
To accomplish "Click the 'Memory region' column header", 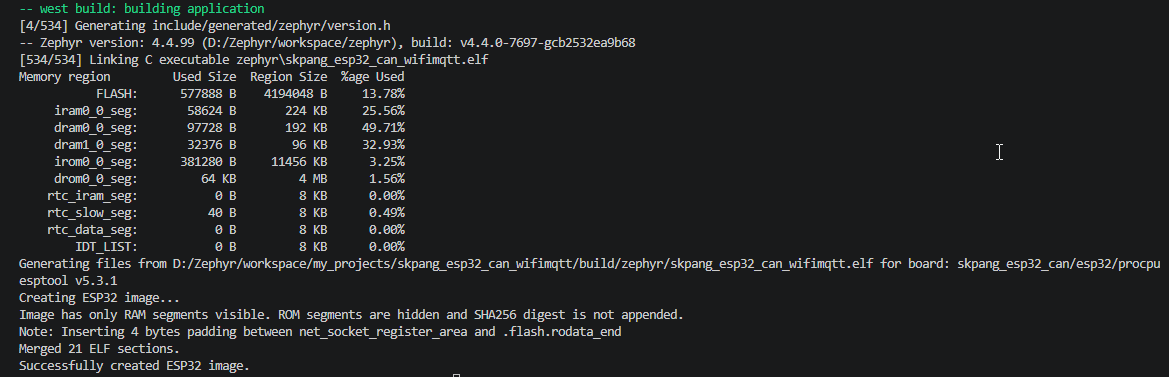I will [x=65, y=77].
